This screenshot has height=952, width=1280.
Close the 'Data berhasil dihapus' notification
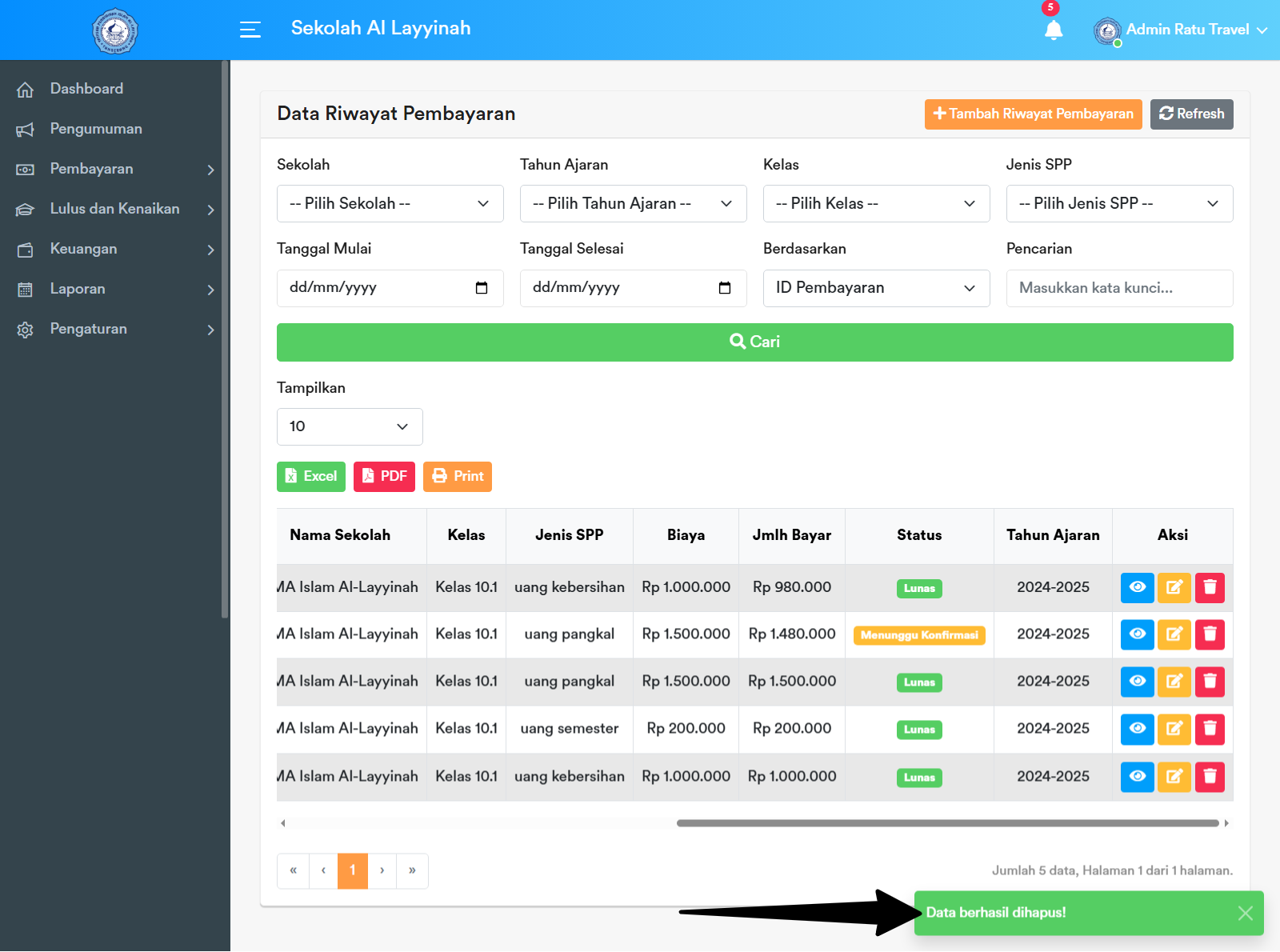click(x=1245, y=913)
